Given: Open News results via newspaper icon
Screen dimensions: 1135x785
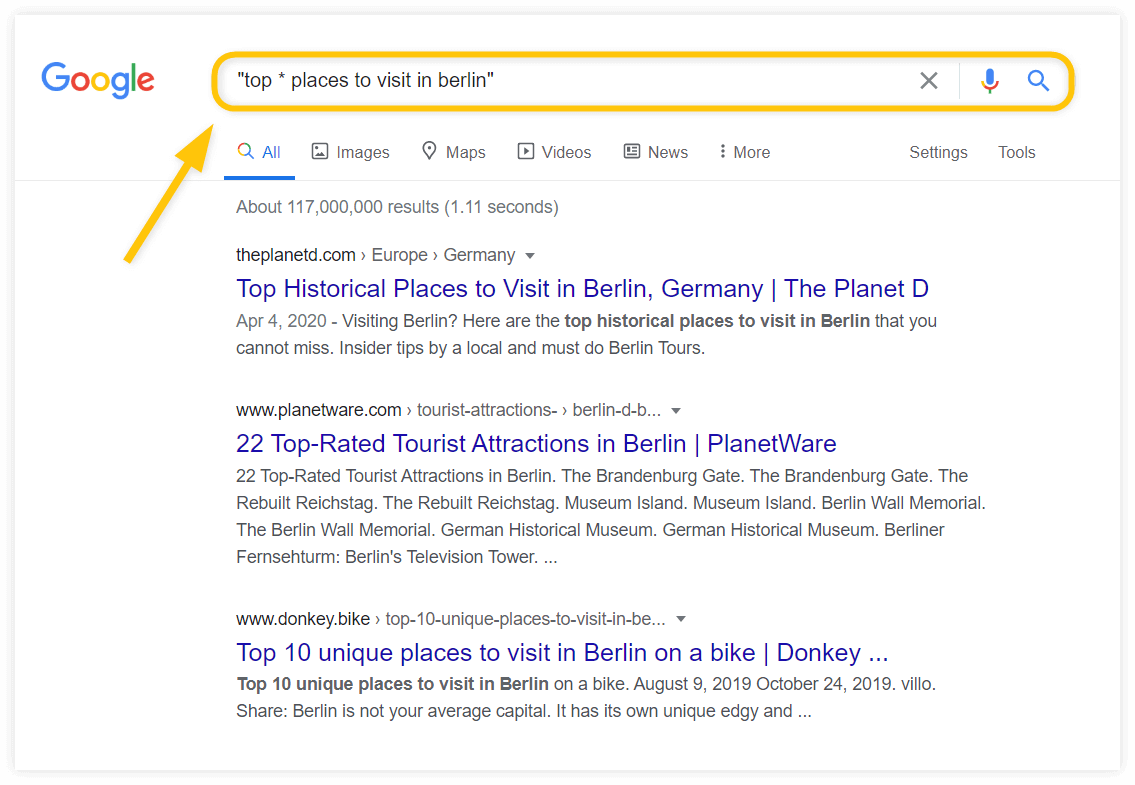Looking at the screenshot, I should click(x=632, y=151).
